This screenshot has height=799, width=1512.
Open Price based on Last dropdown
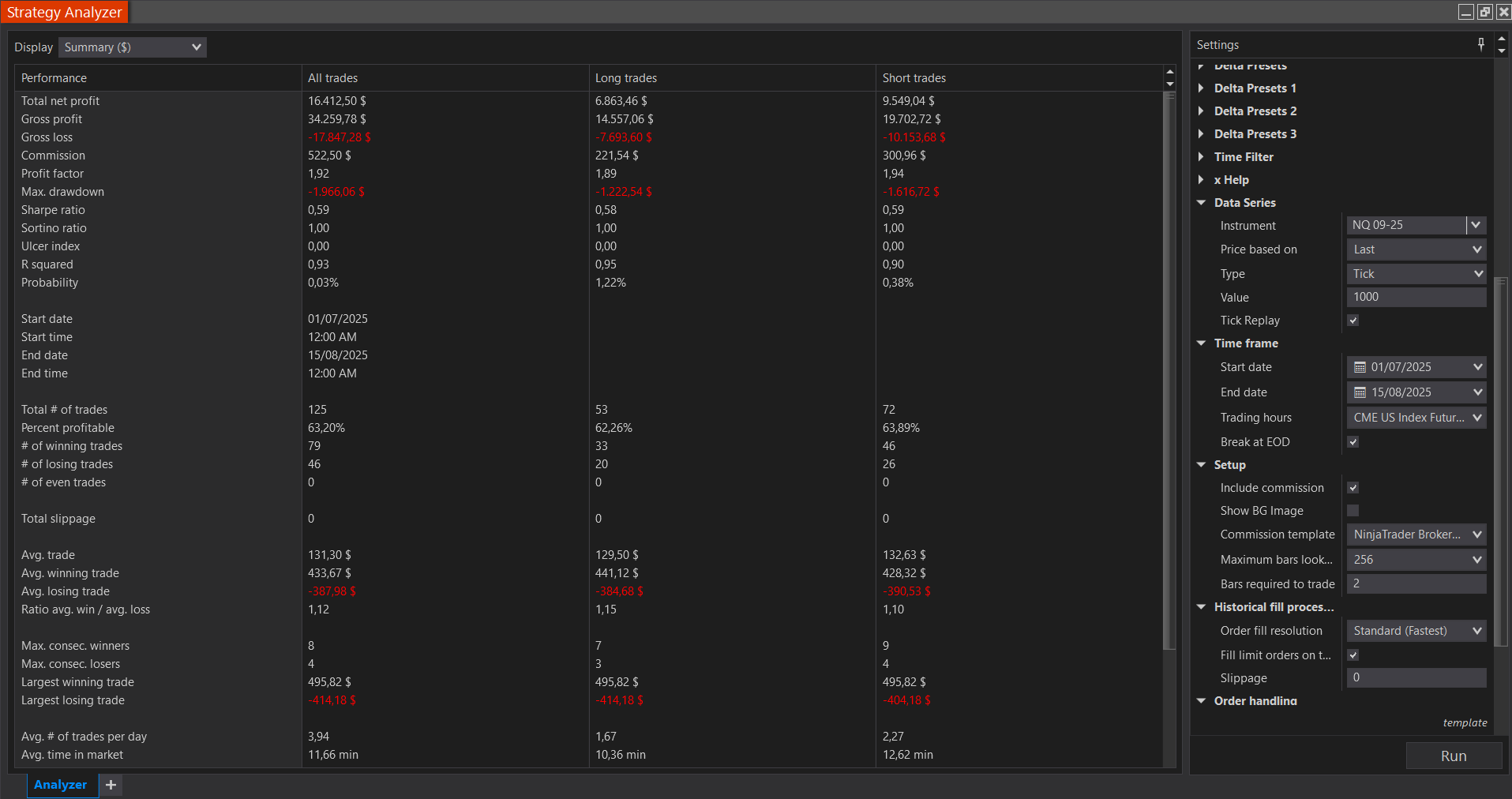pyautogui.click(x=1416, y=249)
